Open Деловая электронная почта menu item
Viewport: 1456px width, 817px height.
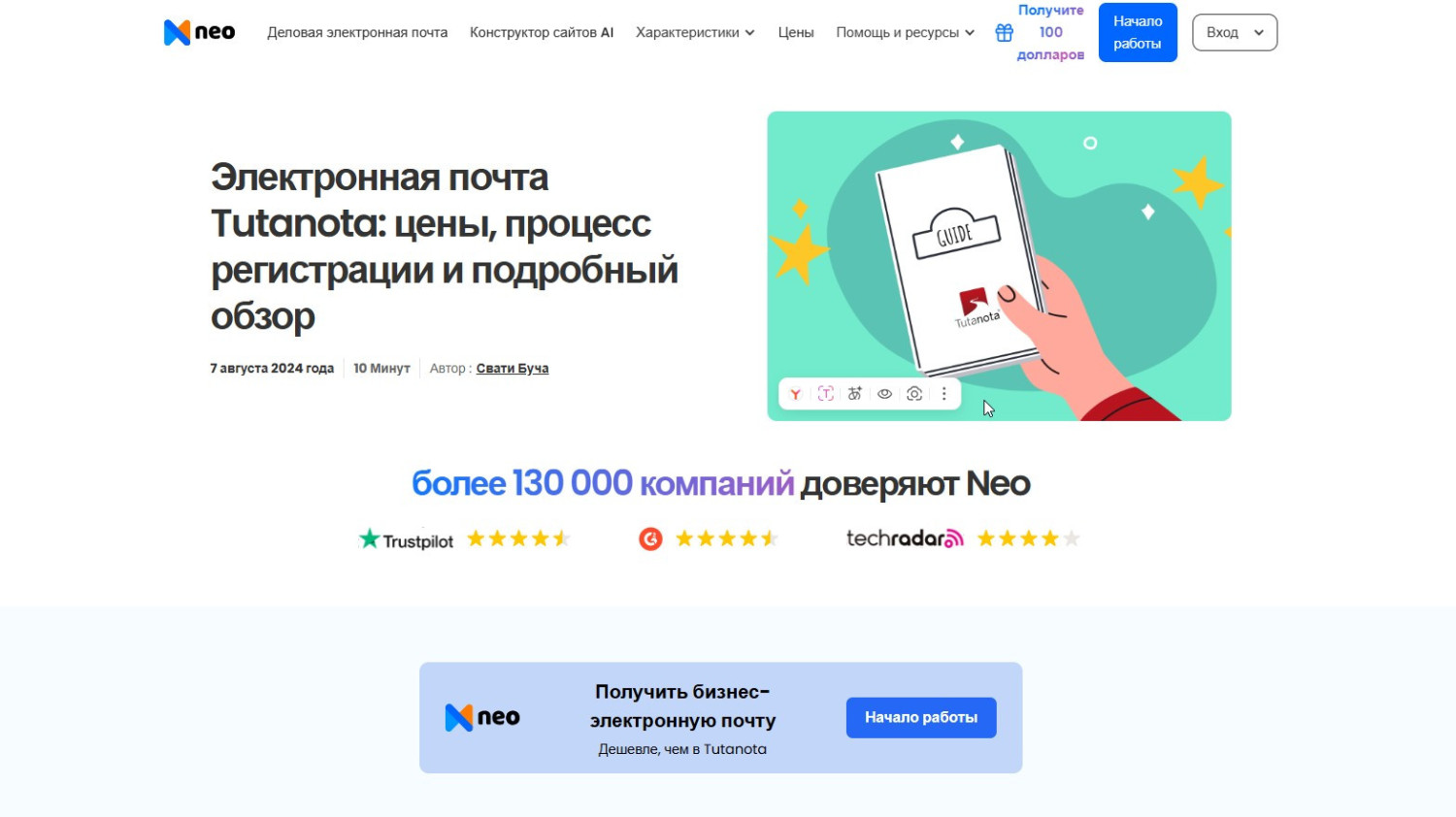tap(357, 32)
